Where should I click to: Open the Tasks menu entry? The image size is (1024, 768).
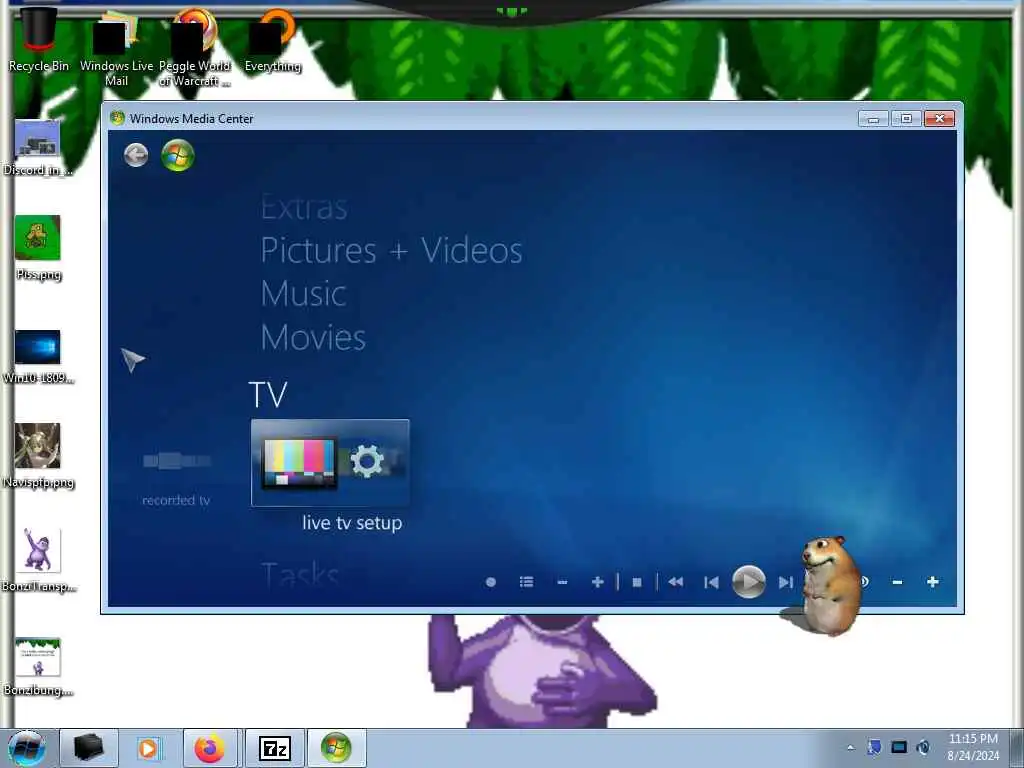pyautogui.click(x=300, y=574)
